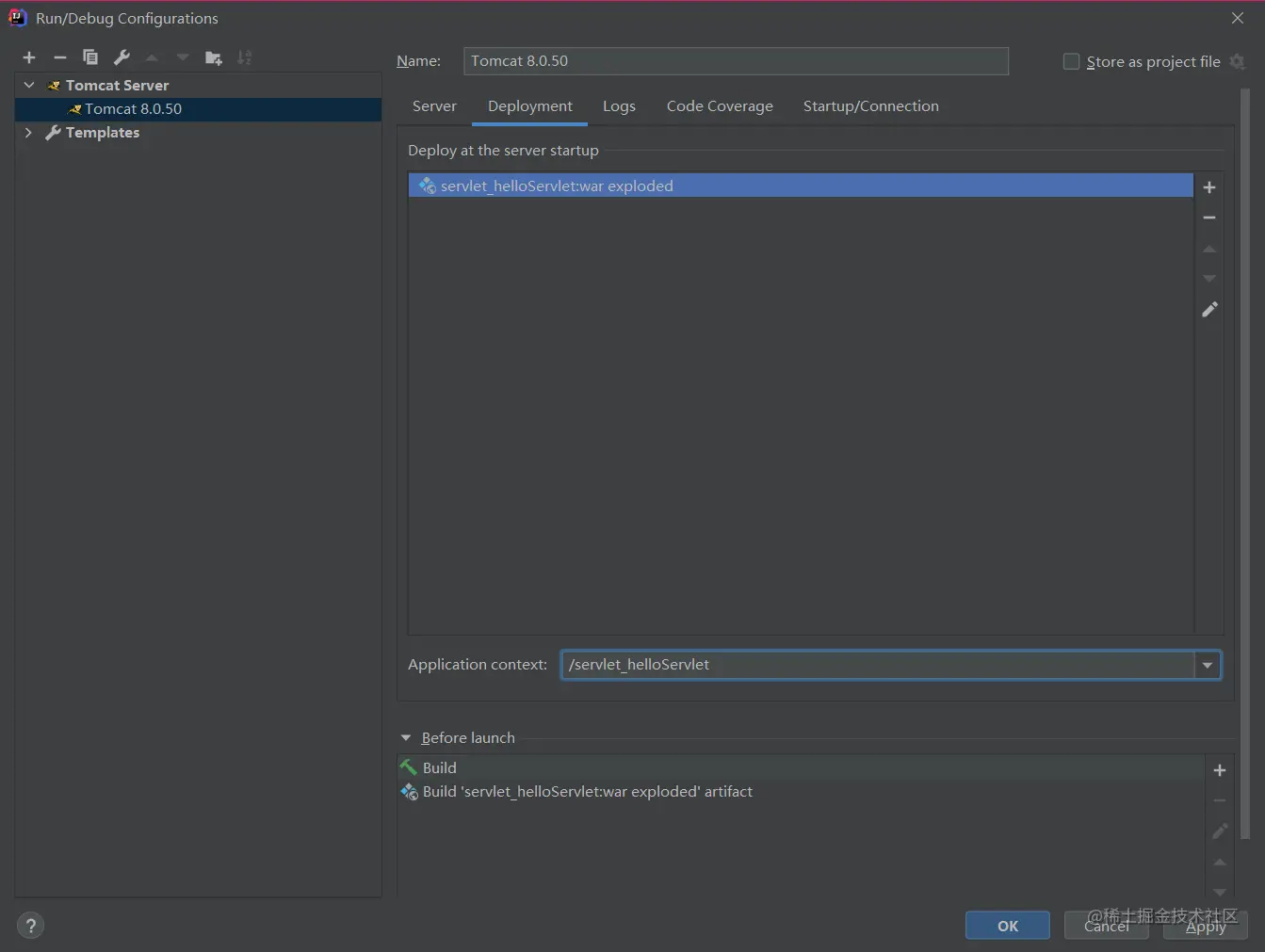Move configuration up in left toolbar
Screen dimensions: 1265x952
tap(152, 57)
